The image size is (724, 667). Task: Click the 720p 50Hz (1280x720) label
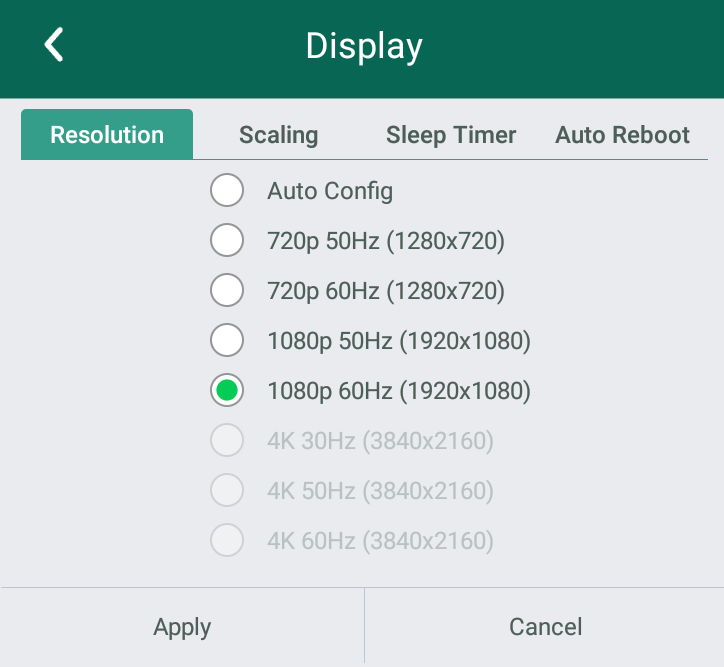(386, 241)
